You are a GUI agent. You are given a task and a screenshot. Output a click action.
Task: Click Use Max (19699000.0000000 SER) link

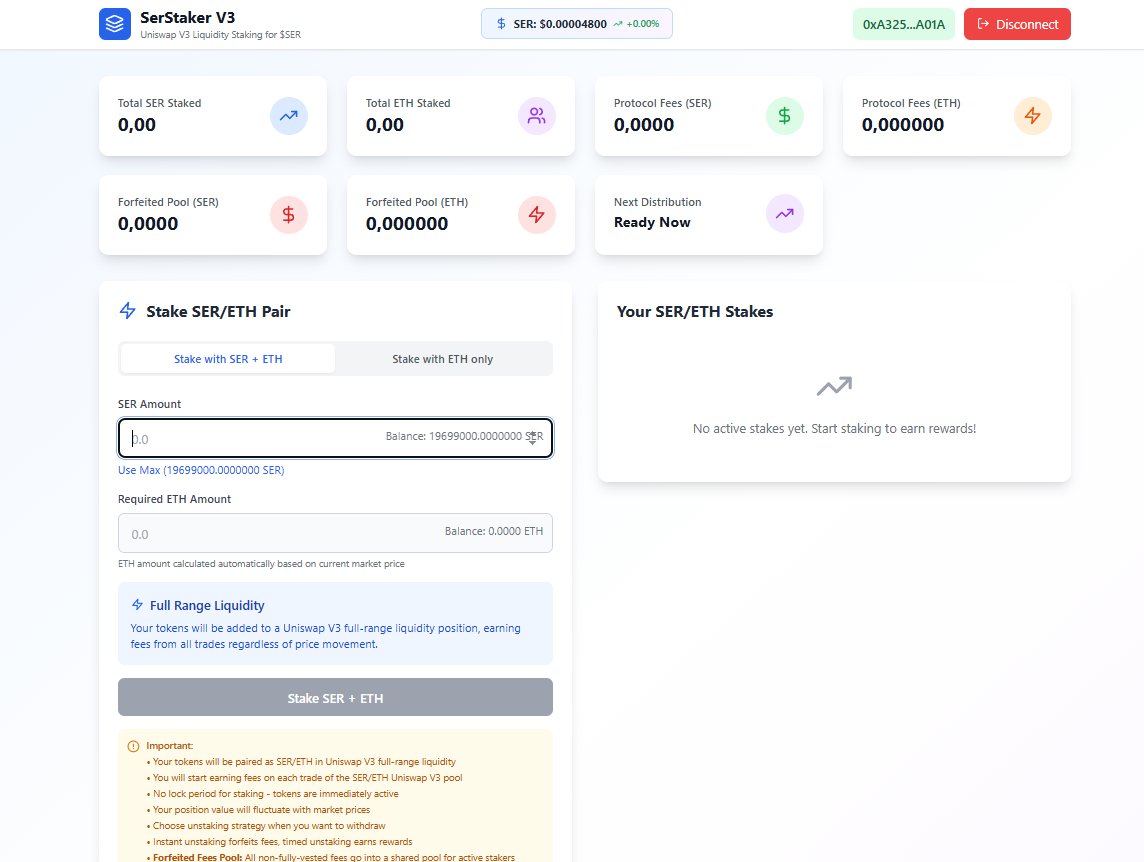201,470
